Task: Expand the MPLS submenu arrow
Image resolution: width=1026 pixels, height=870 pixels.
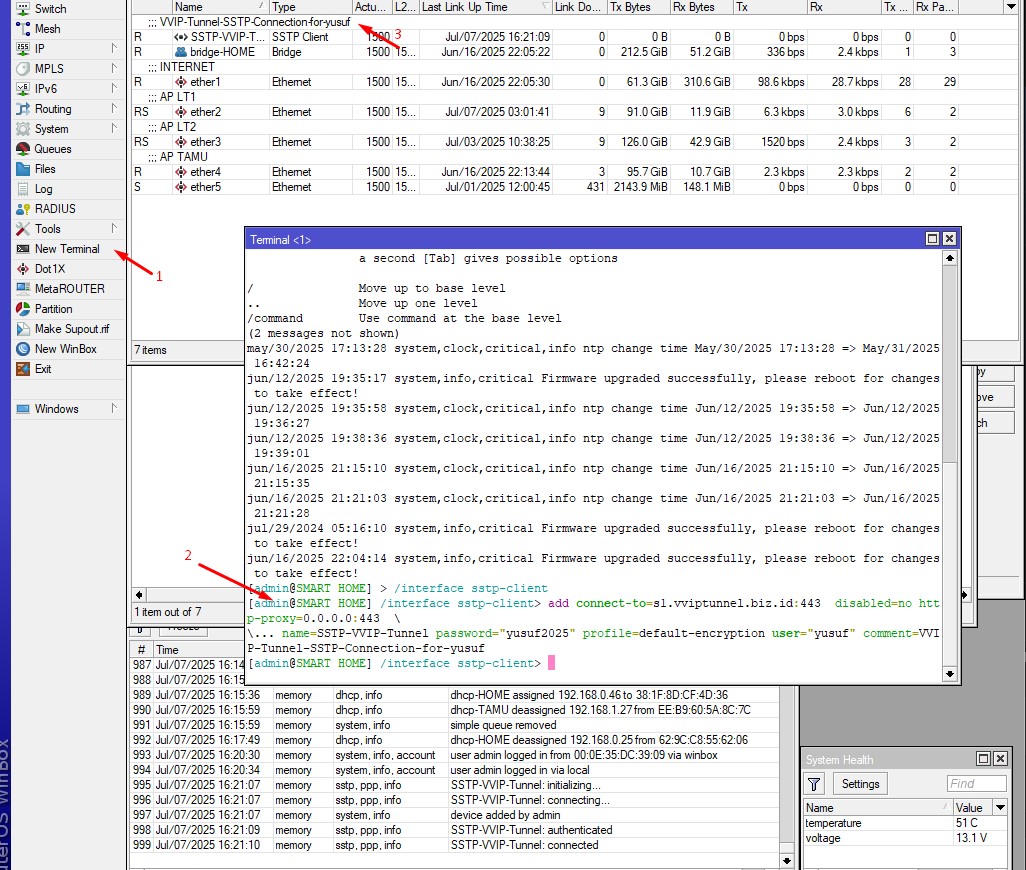Action: point(115,68)
